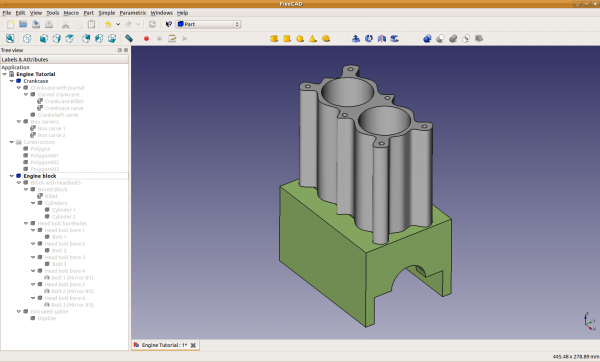
Task: Paste with the clipboard icon
Action: click(x=91, y=24)
